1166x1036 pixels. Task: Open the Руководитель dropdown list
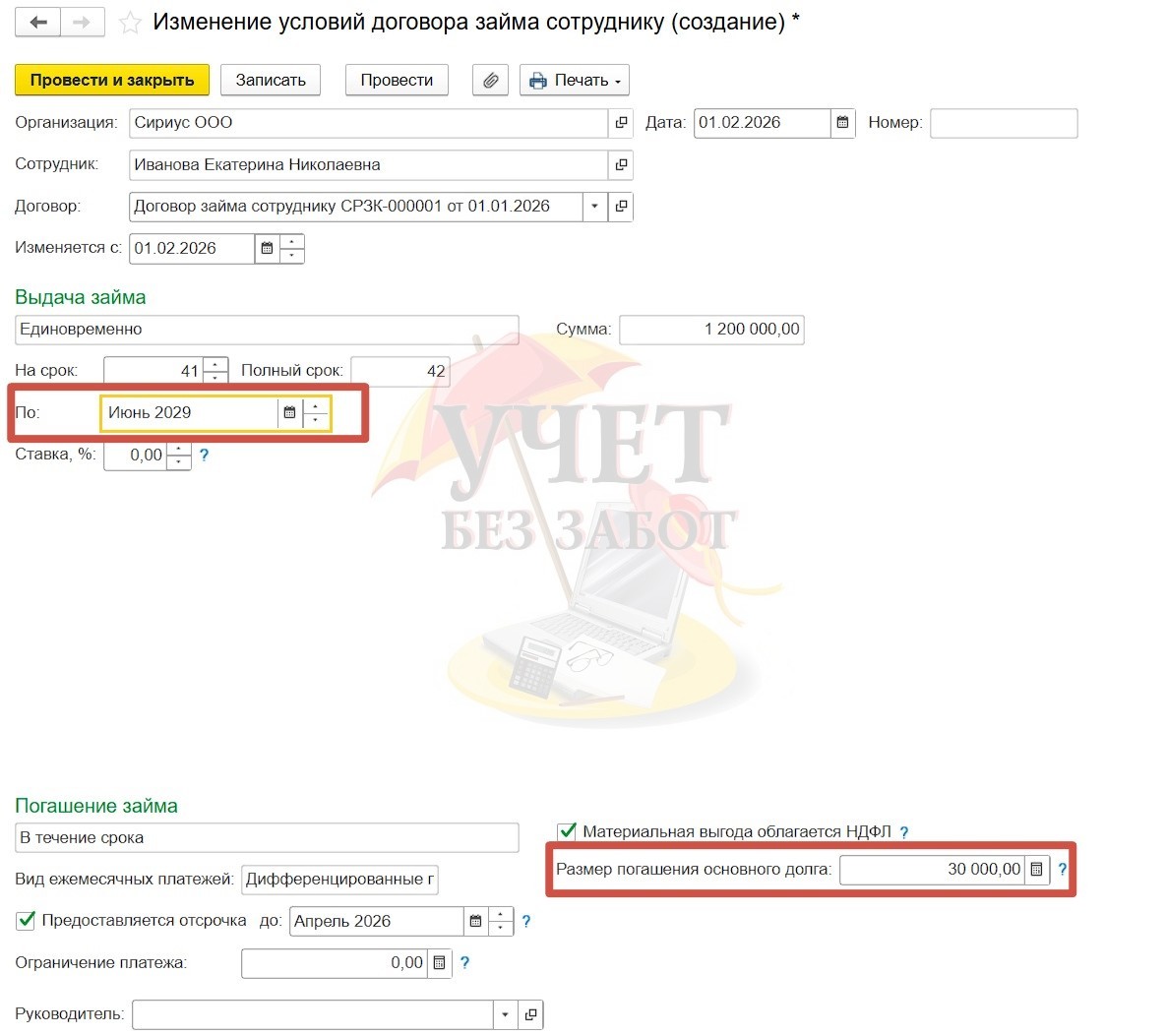(x=505, y=1014)
